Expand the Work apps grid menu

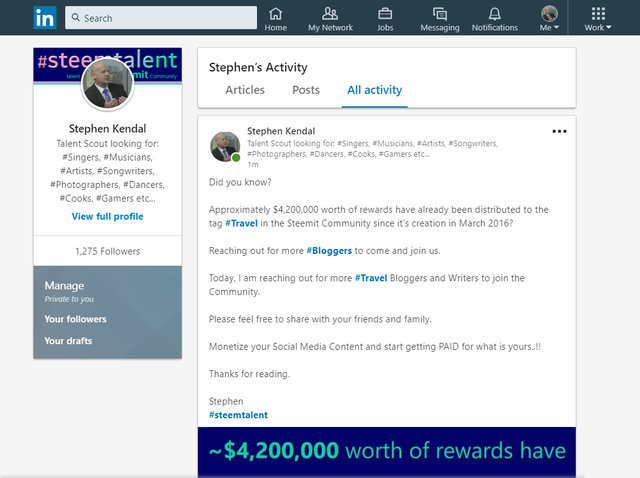[598, 18]
